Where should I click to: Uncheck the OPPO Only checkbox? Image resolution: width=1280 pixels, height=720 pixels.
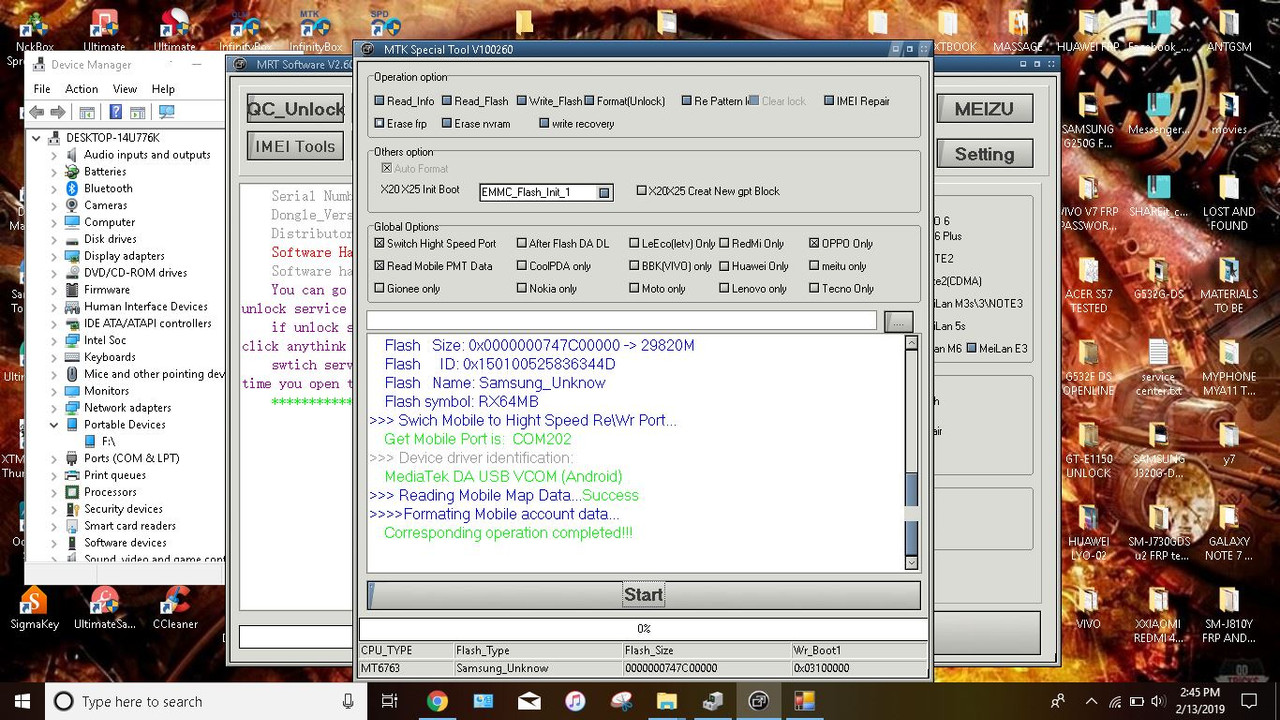click(x=841, y=243)
